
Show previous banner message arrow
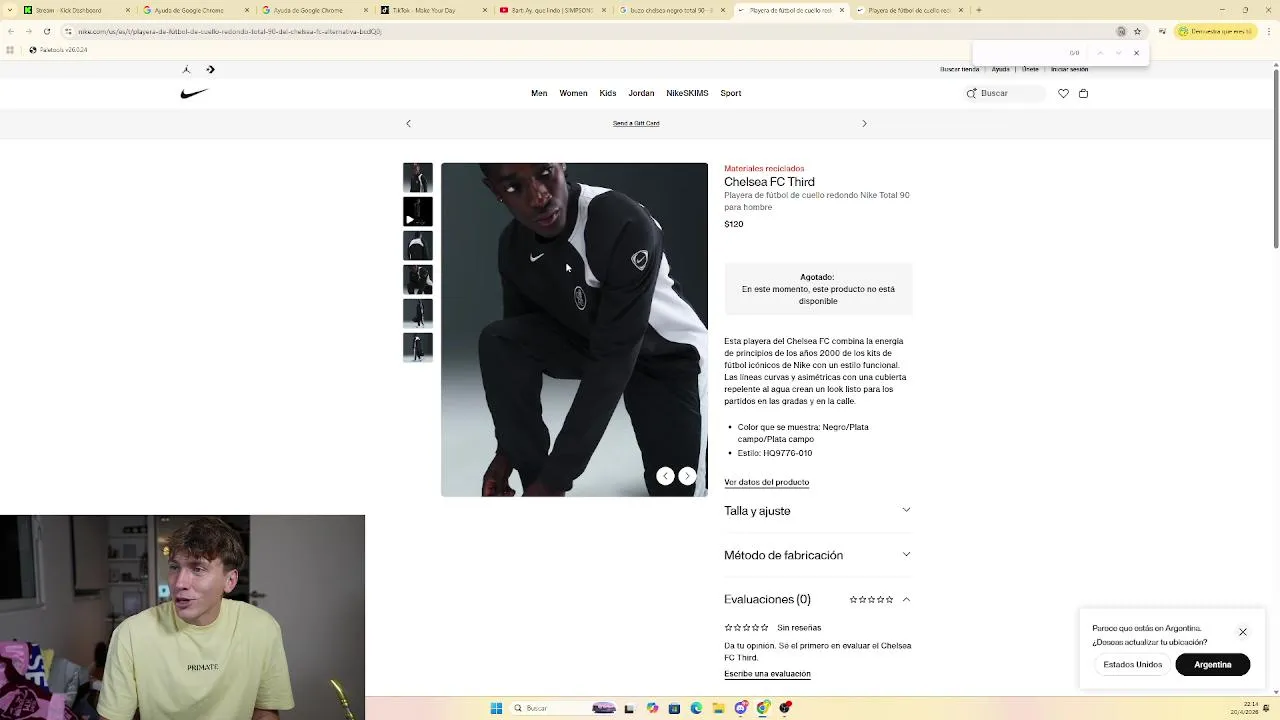click(x=408, y=123)
